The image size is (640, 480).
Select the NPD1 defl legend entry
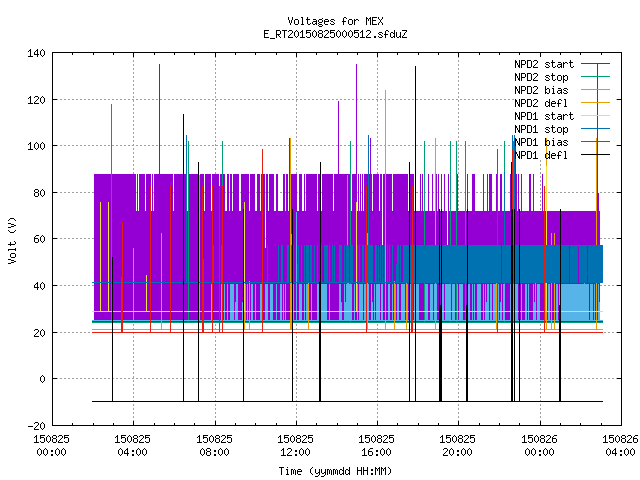pos(541,155)
